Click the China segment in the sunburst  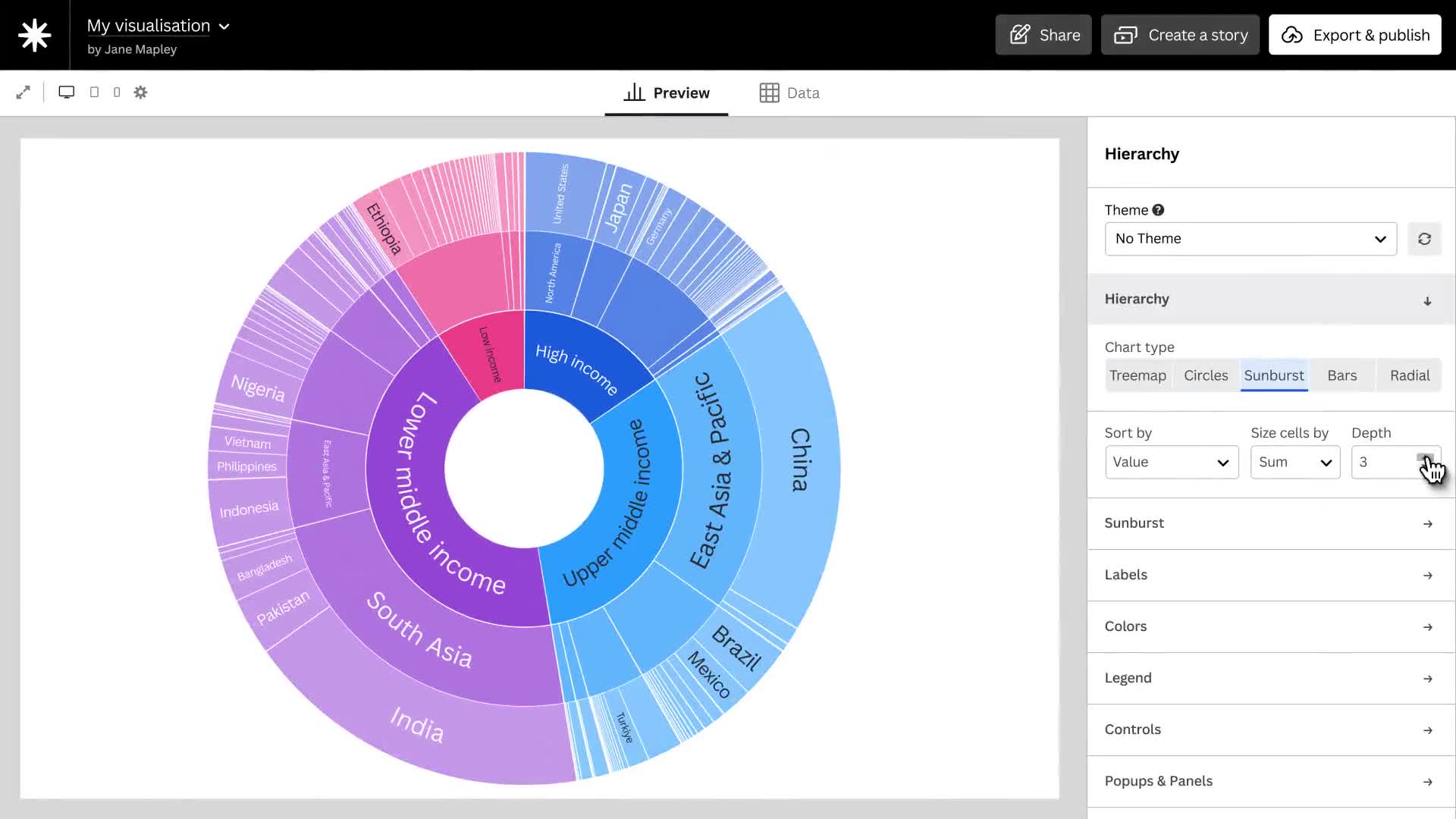coord(800,460)
